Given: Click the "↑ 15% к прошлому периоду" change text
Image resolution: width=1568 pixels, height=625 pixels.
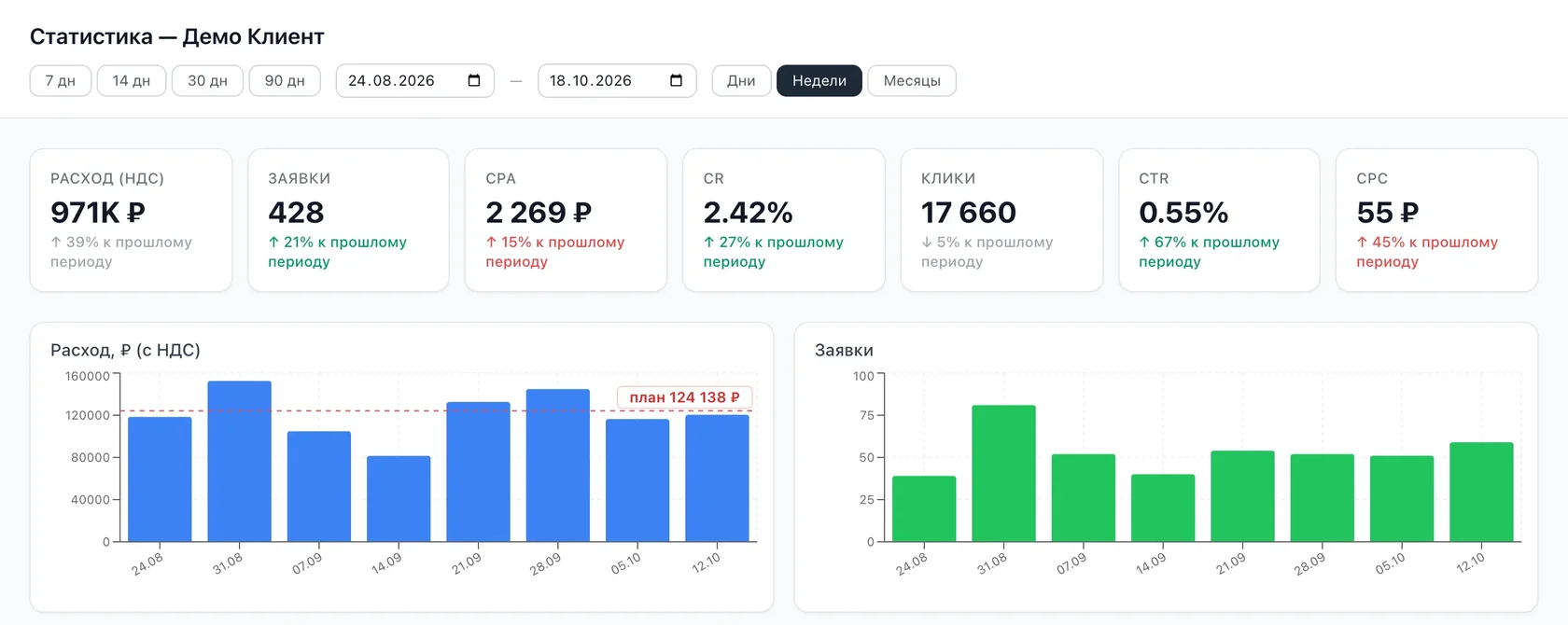Looking at the screenshot, I should coord(555,252).
